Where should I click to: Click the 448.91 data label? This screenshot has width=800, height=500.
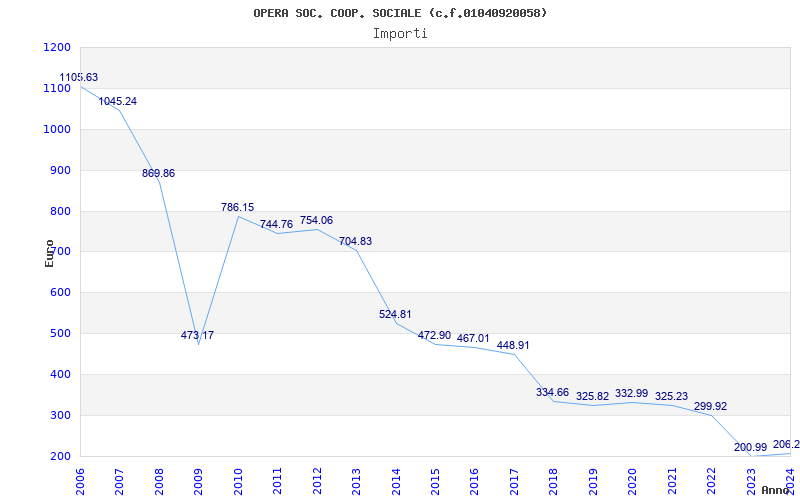(513, 345)
